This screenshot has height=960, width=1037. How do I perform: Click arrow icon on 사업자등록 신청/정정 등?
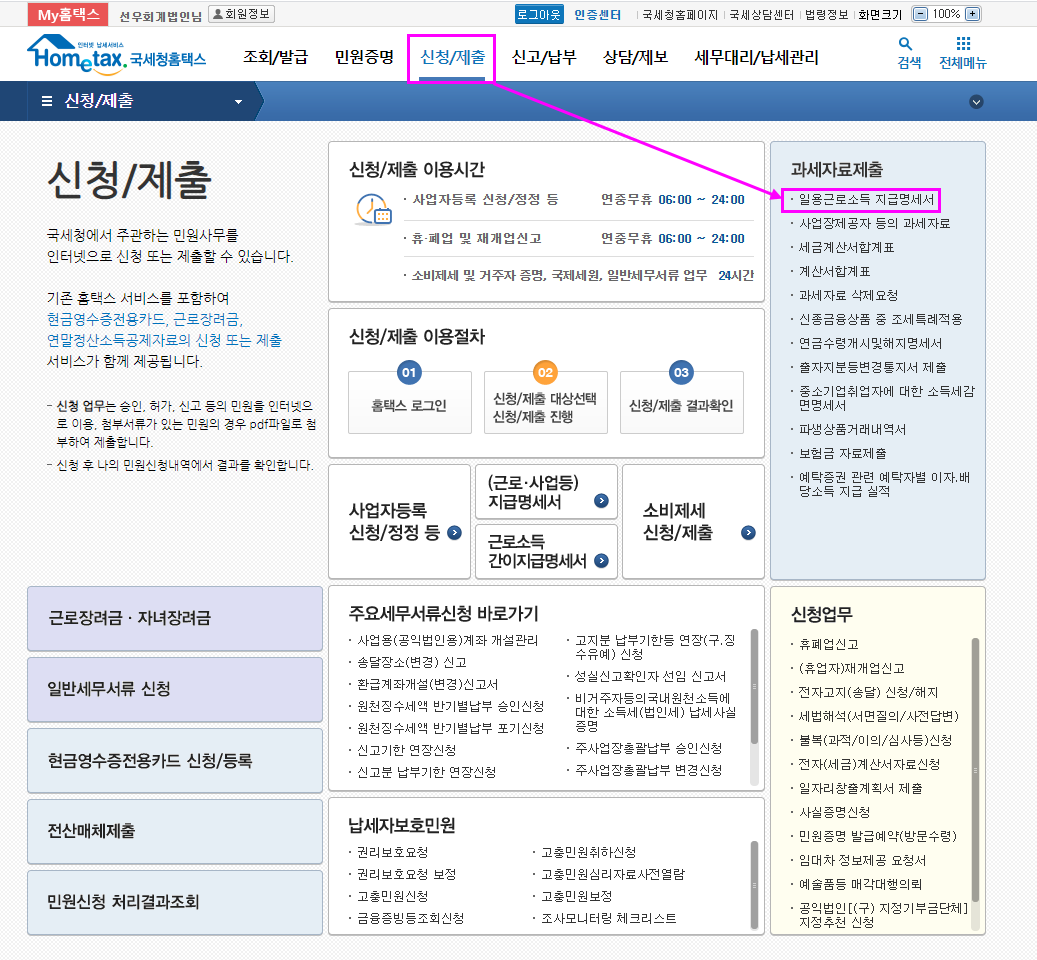(x=454, y=532)
